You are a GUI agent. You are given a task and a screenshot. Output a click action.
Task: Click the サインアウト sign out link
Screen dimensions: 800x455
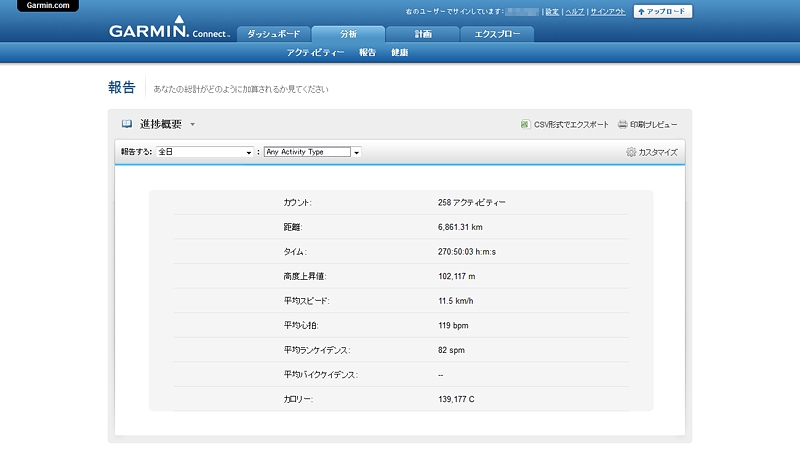(608, 12)
